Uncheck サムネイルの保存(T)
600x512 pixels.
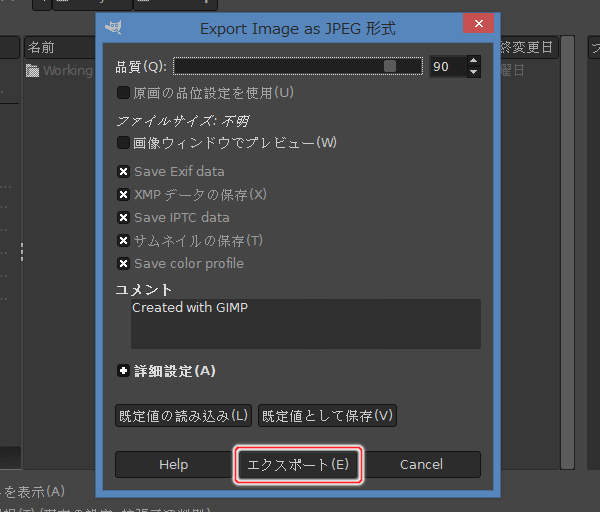[x=123, y=240]
